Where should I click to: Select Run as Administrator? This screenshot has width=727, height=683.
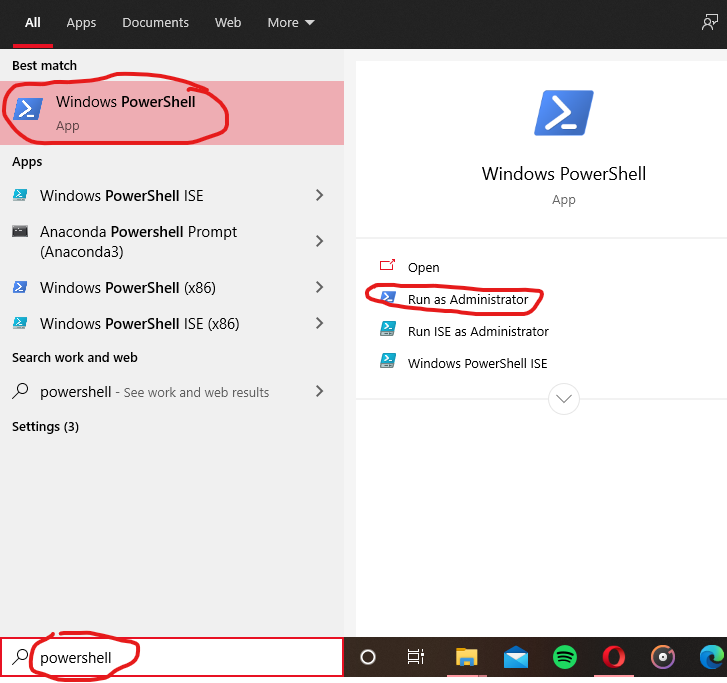tap(467, 299)
